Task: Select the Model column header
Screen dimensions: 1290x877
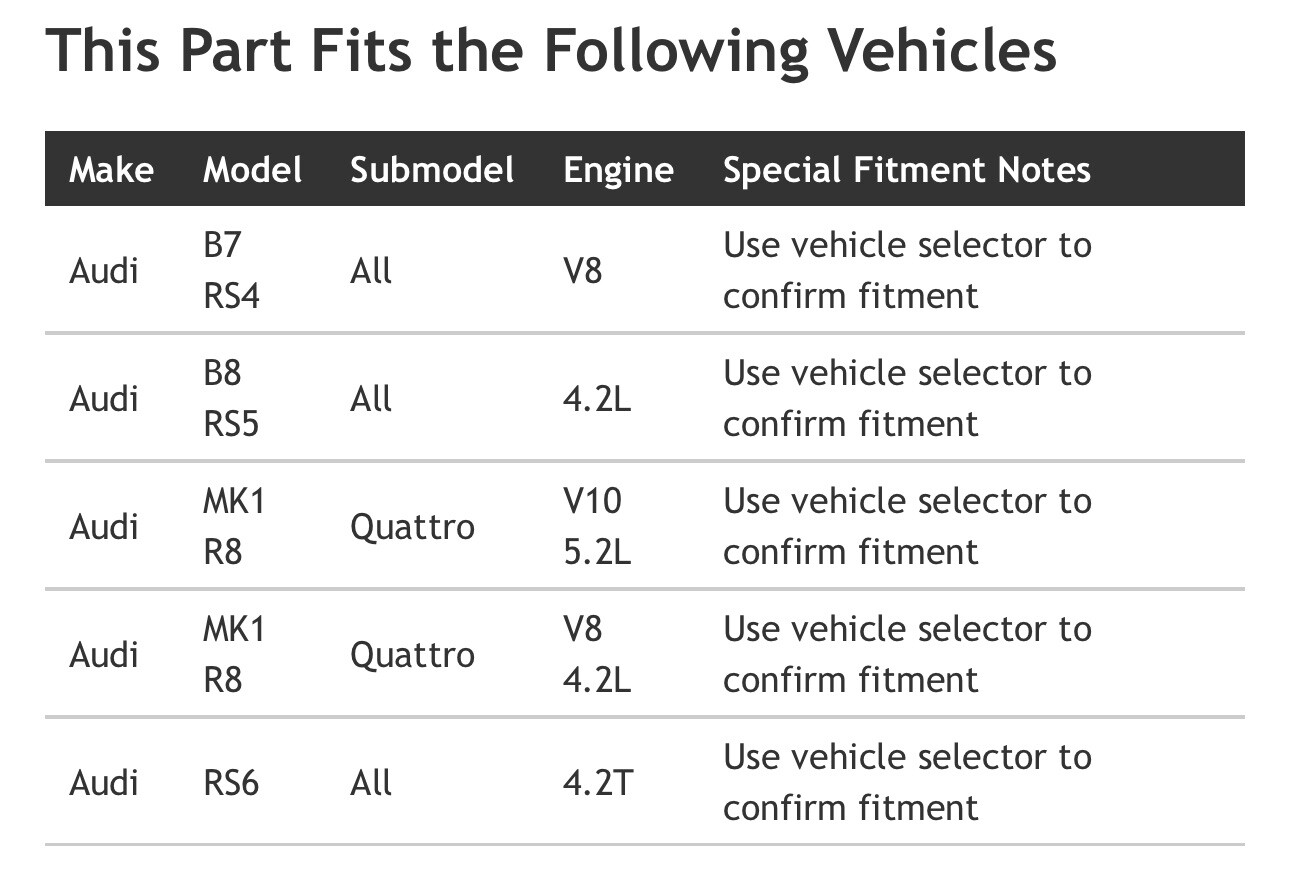Action: [252, 170]
